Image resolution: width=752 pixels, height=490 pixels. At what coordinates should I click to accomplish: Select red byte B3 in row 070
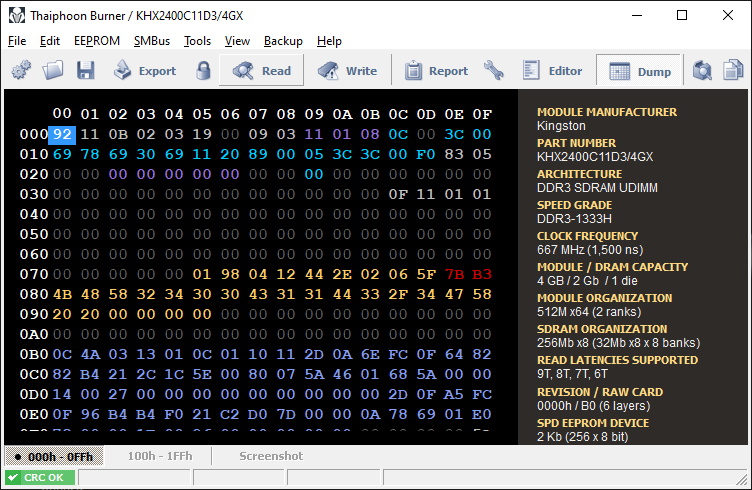tap(482, 274)
